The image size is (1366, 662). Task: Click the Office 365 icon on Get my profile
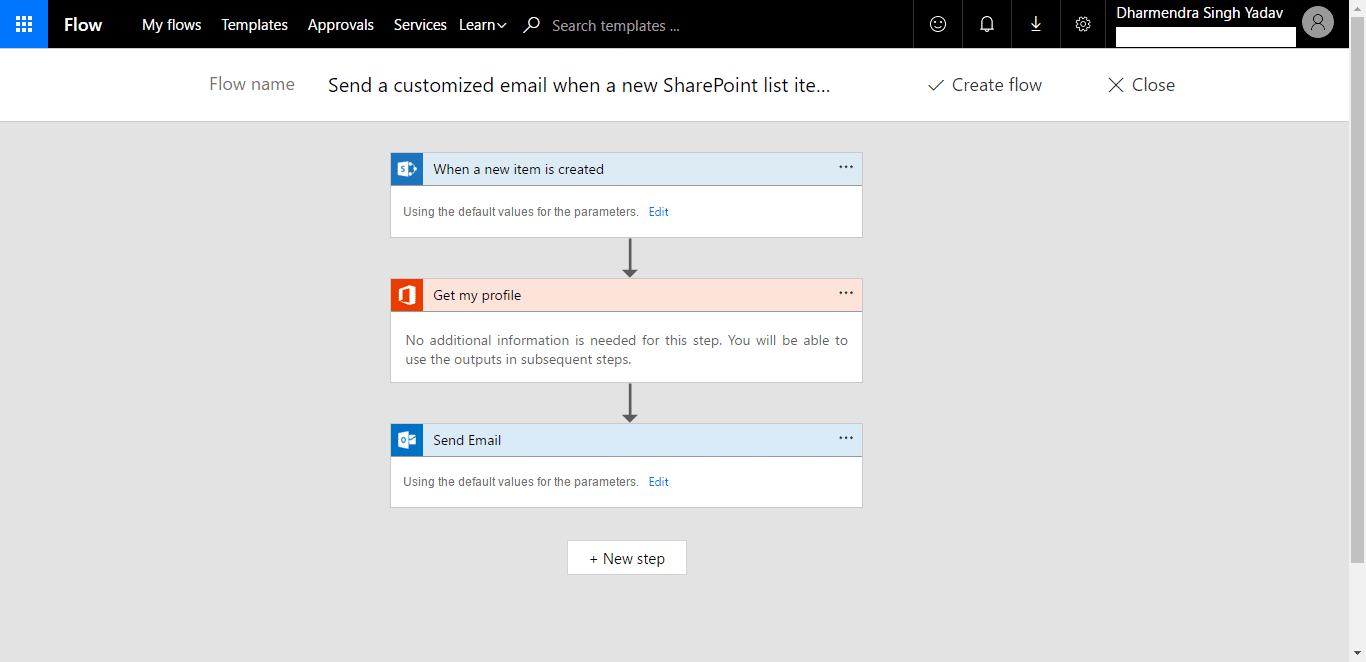click(407, 295)
